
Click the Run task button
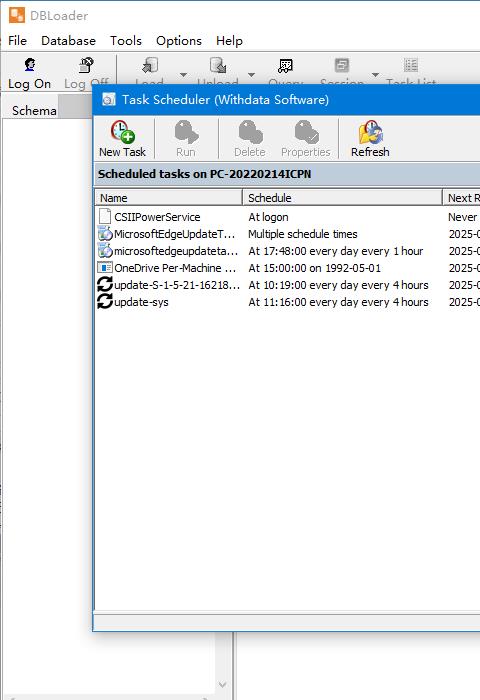(186, 139)
